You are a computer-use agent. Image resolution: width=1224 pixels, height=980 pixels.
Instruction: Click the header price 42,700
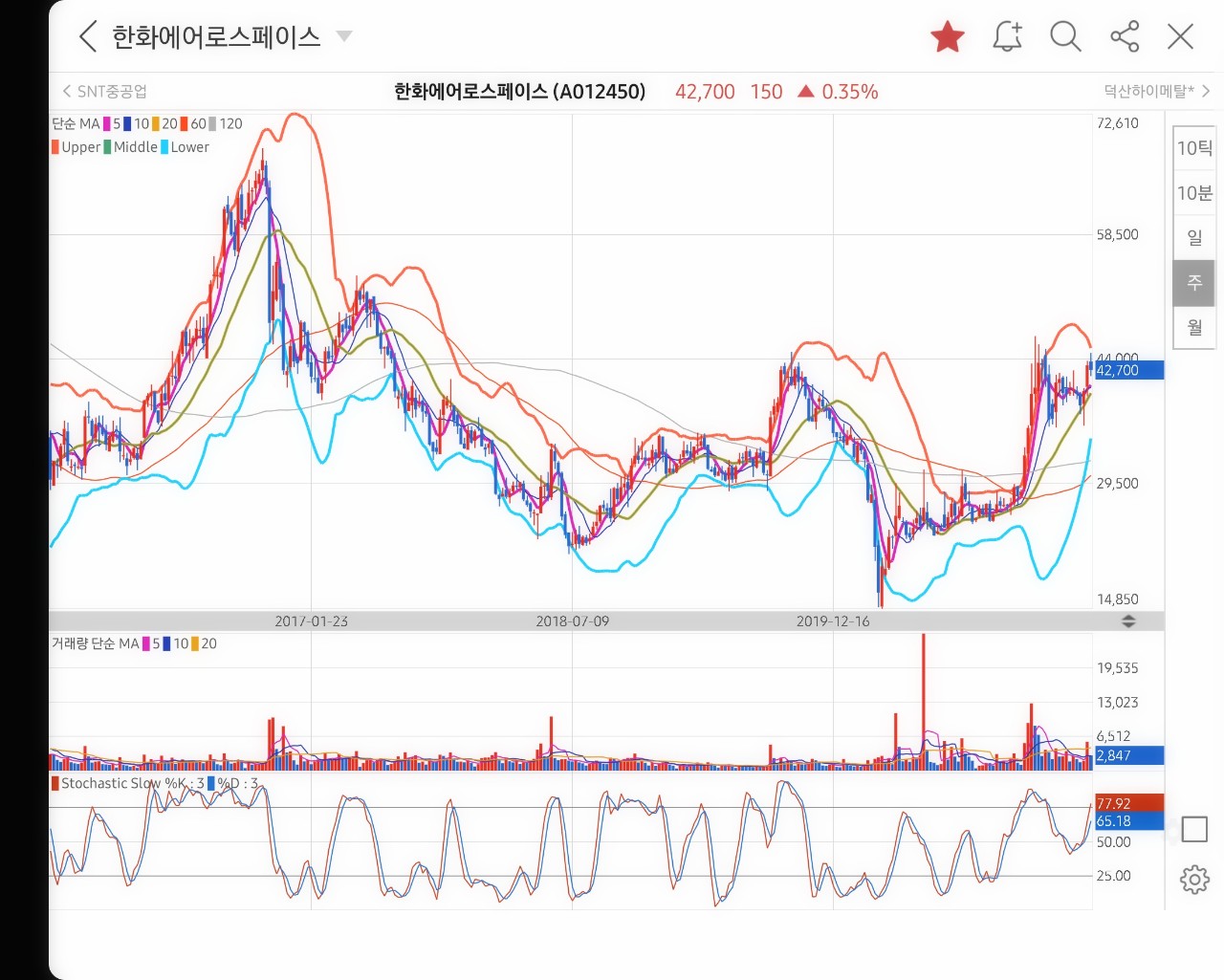click(x=705, y=92)
